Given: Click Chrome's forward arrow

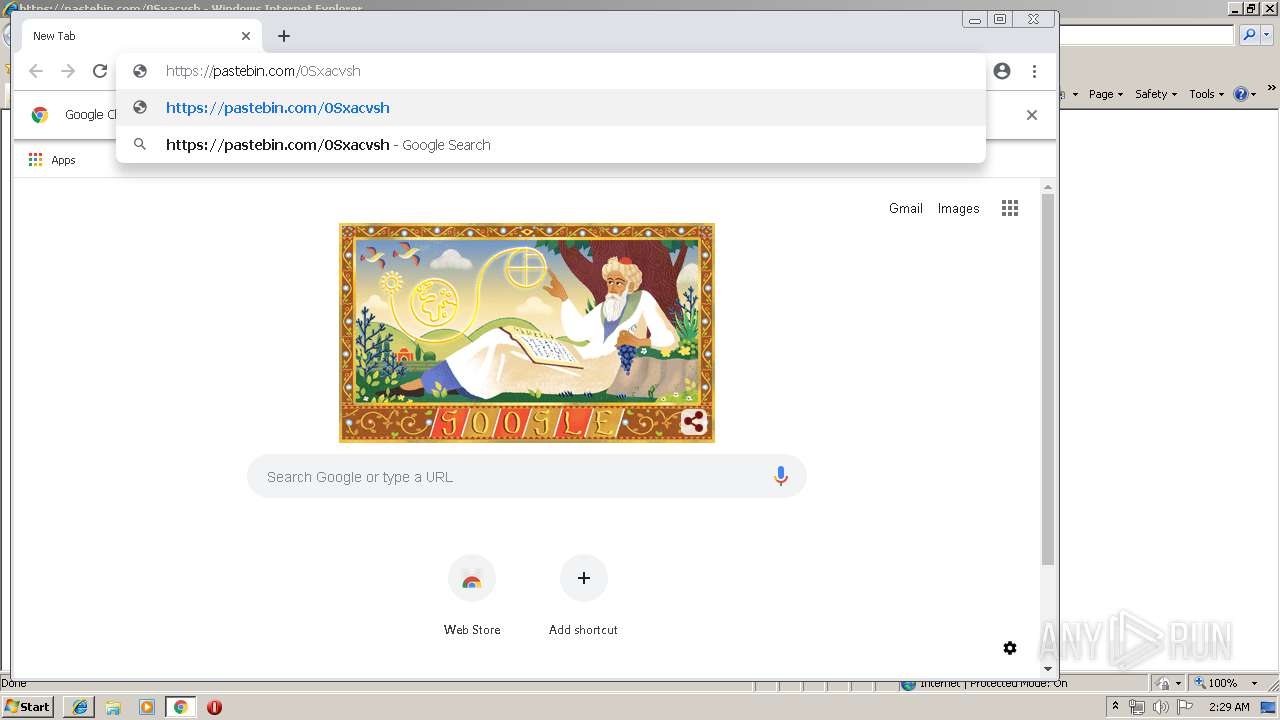Looking at the screenshot, I should pyautogui.click(x=68, y=71).
